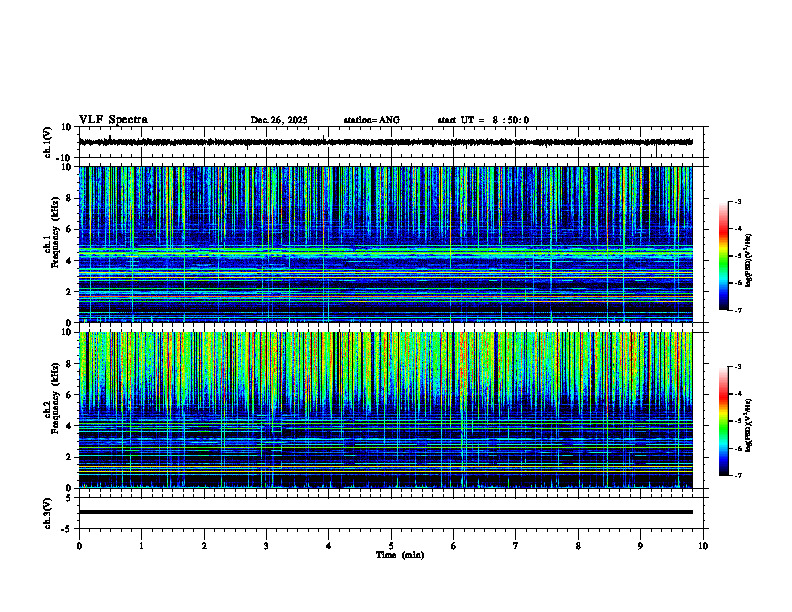
Task: Click the "ch.1(V)" waveform axis label
Action: pyautogui.click(x=48, y=142)
